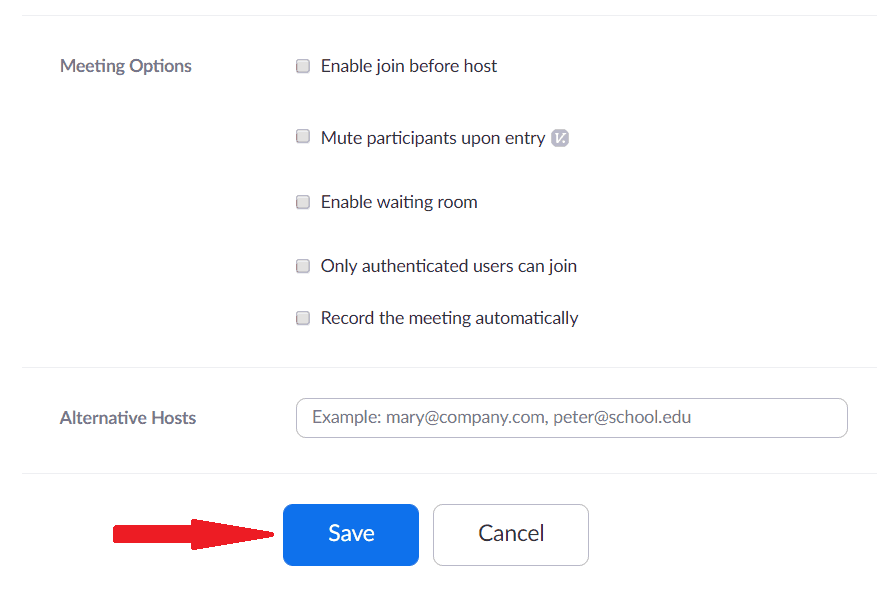
Task: Toggle Only authenticated users can join checkbox
Action: click(x=303, y=266)
